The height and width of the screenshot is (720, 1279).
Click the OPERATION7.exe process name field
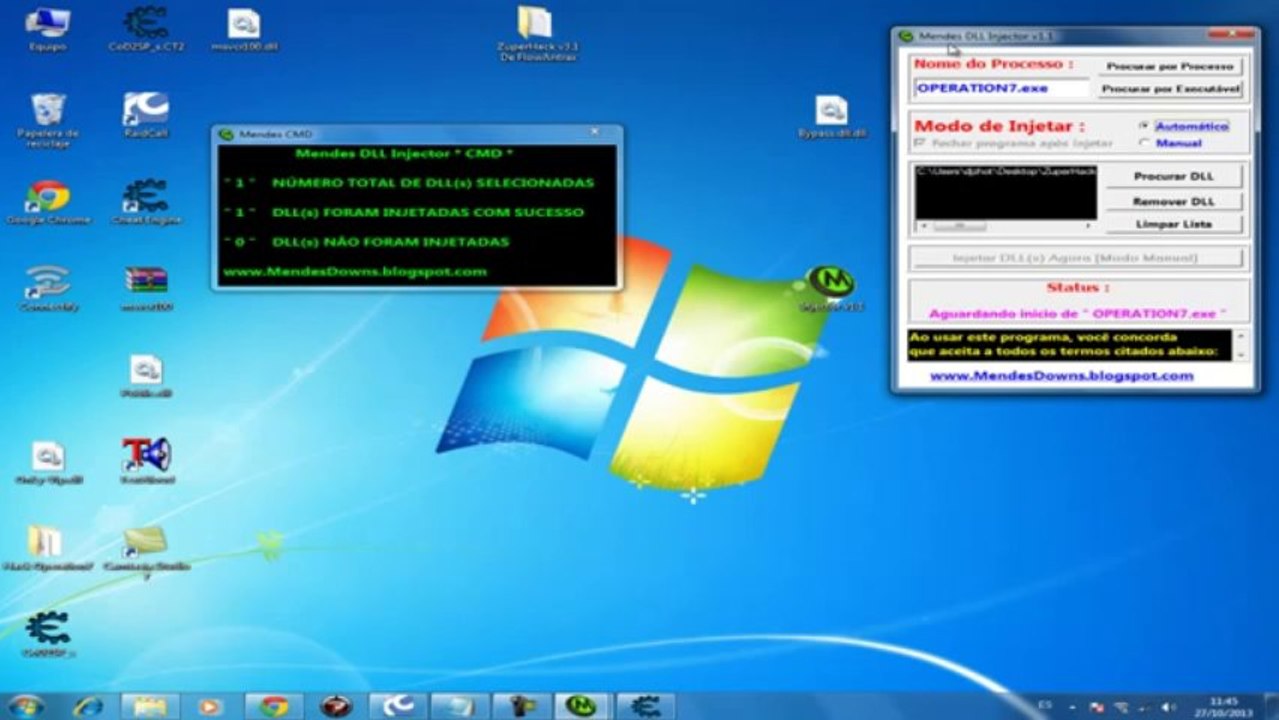1001,88
